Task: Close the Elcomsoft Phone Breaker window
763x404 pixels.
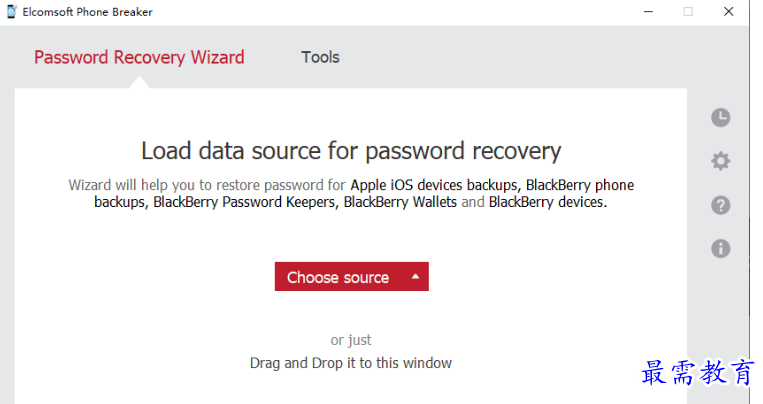Action: [728, 12]
